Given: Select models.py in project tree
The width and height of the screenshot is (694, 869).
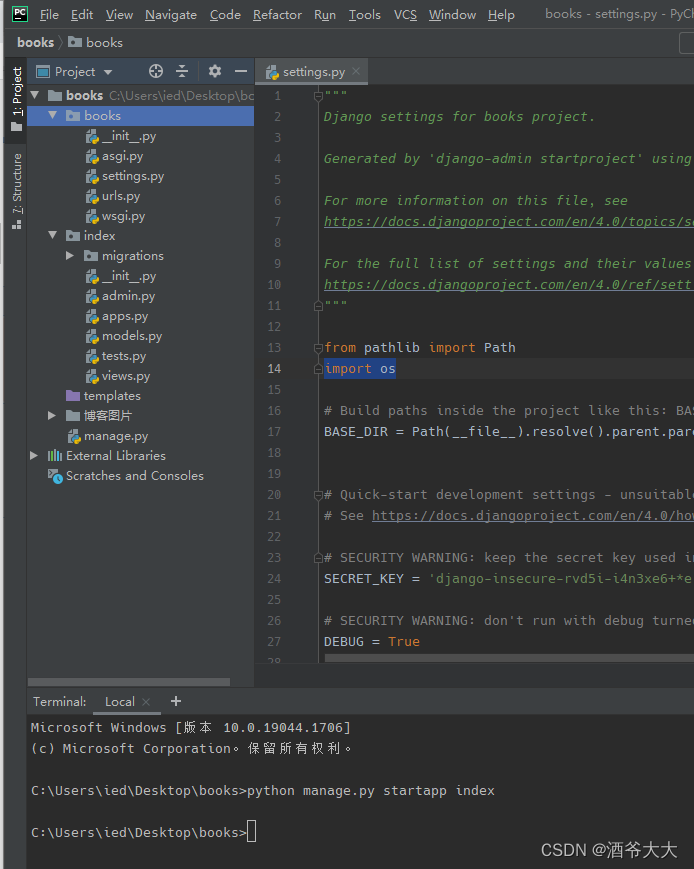Looking at the screenshot, I should (x=124, y=336).
